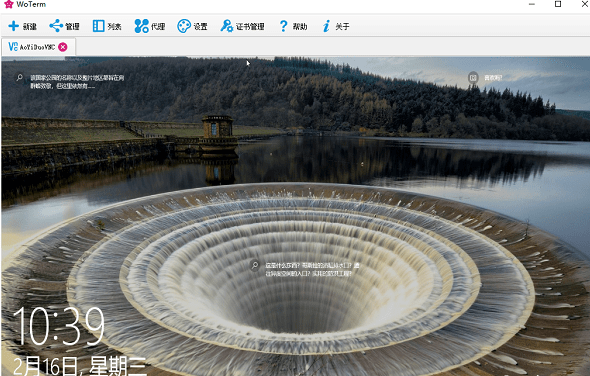Select the 代理 (Proxy) toolbar icon
Screen dimensions: 590x376
pos(141,26)
